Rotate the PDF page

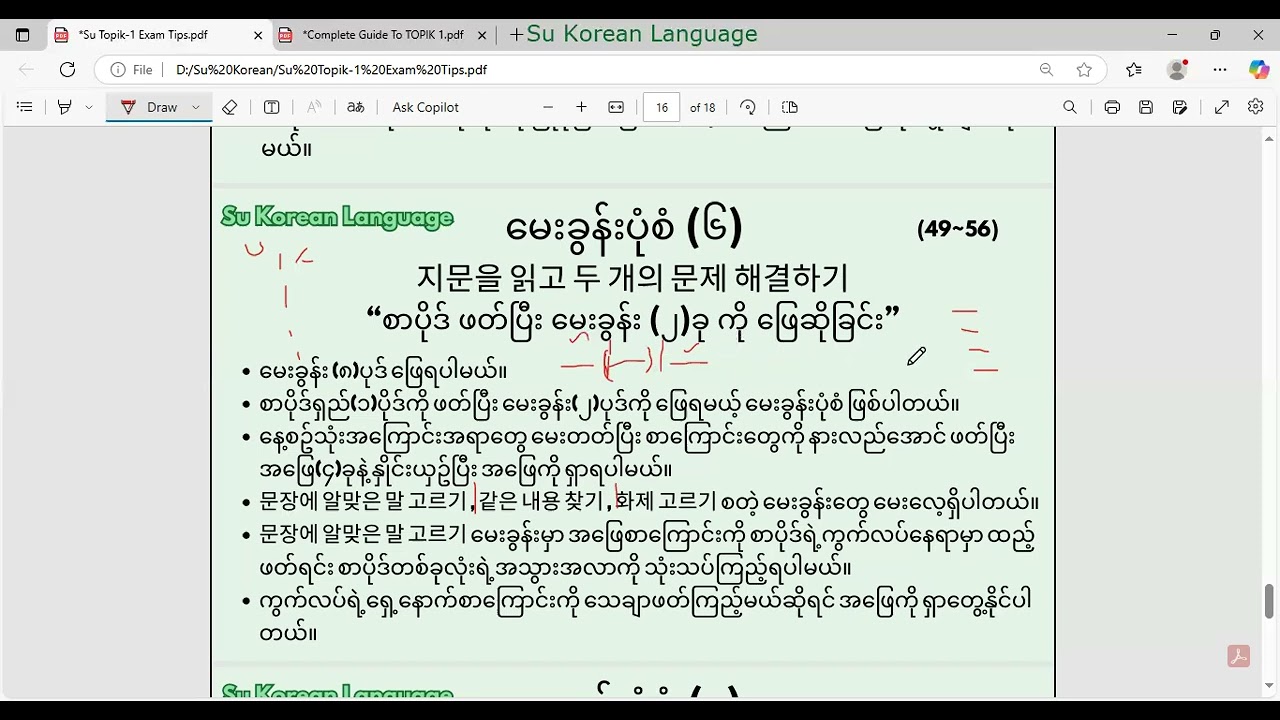point(748,107)
